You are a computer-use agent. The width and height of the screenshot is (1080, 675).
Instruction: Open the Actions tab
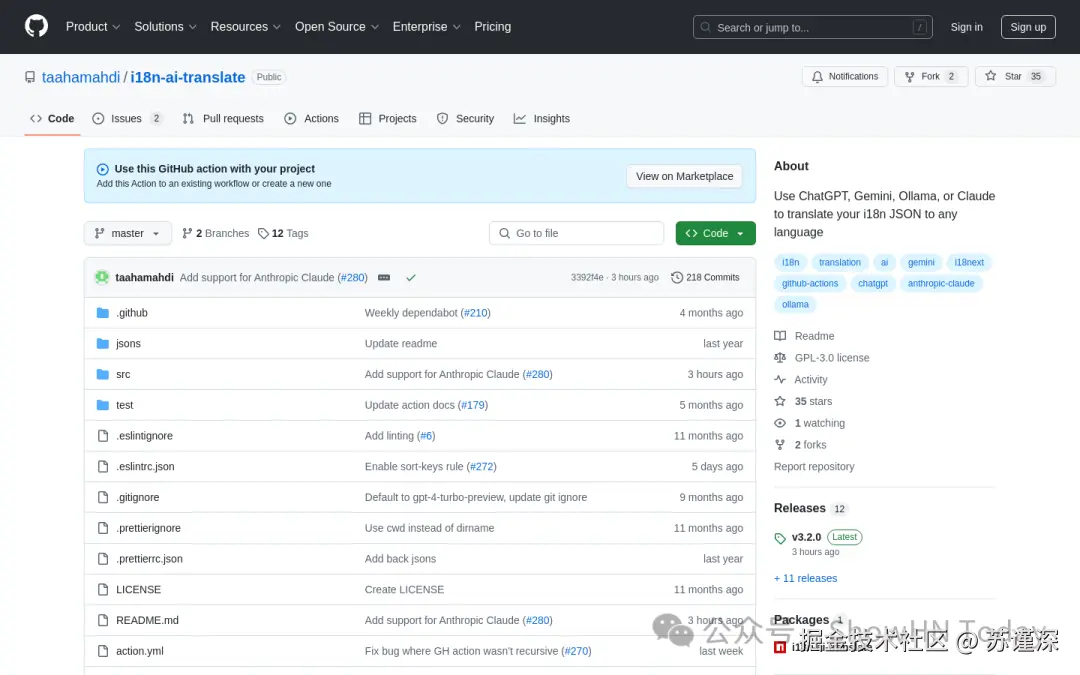(311, 118)
